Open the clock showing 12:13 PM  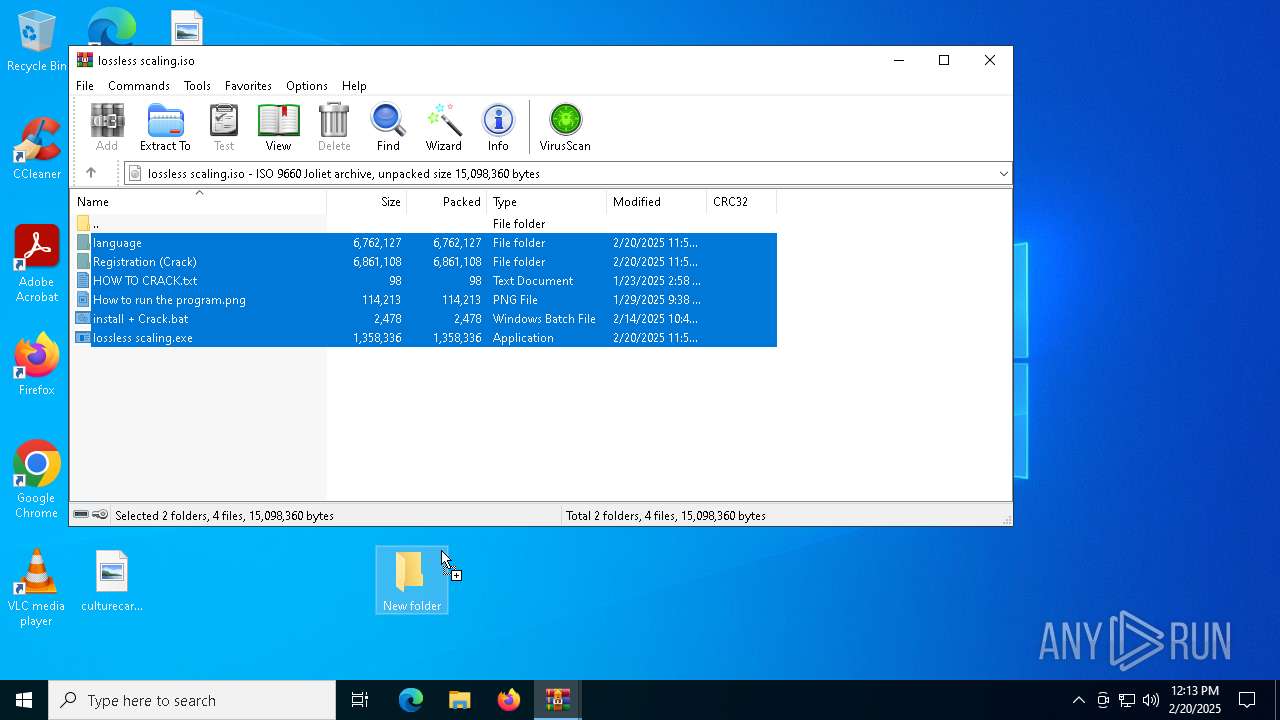tap(1195, 700)
